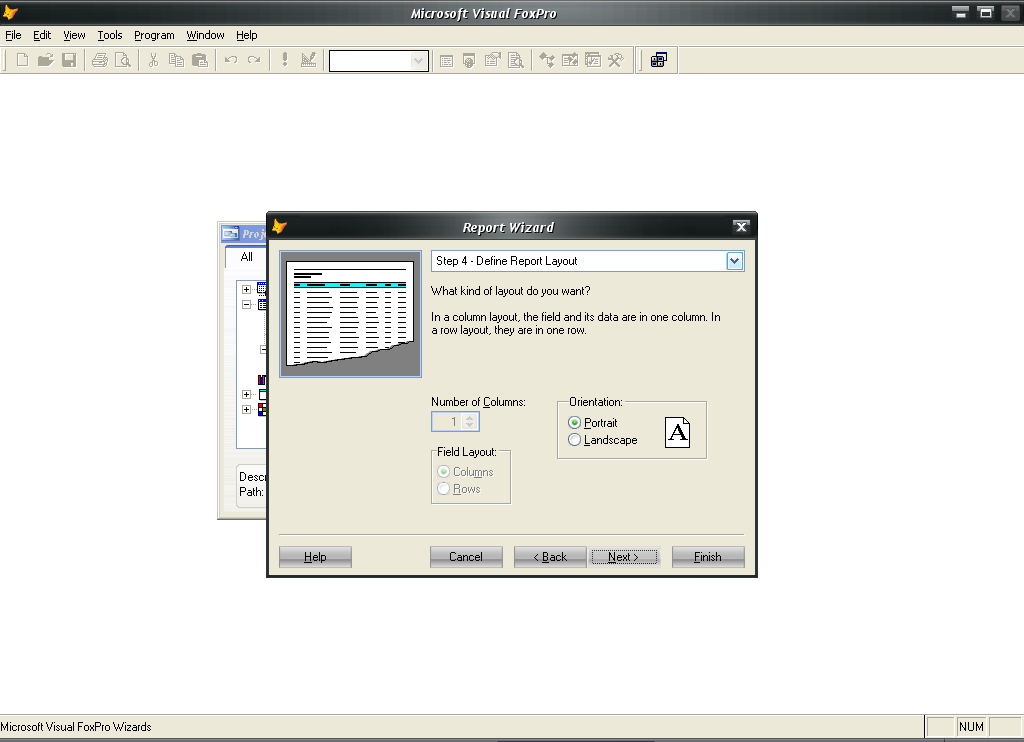
Task: Click the Document View toolbar icon
Action: 516,61
